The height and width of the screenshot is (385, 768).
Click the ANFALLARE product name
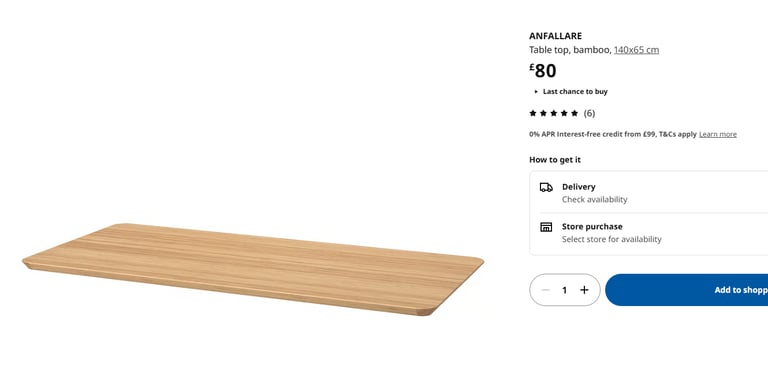click(555, 36)
